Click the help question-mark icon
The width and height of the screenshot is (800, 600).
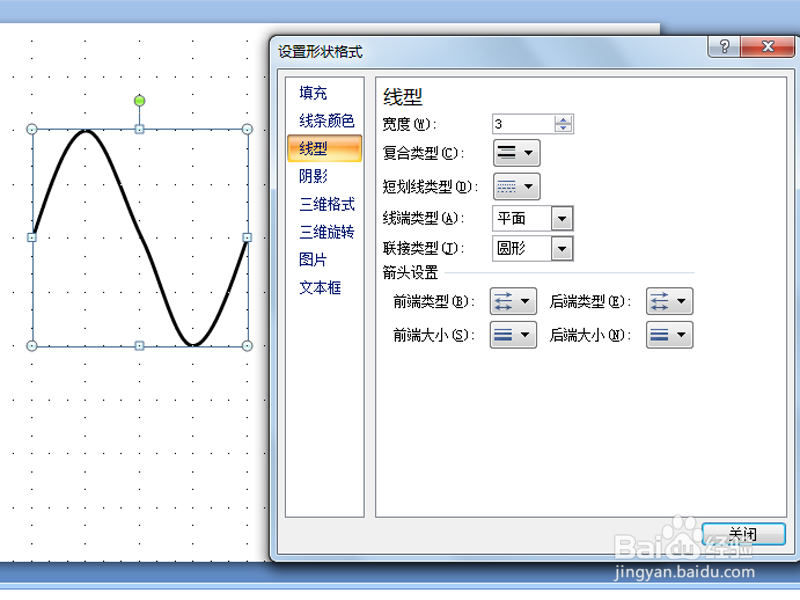click(x=722, y=46)
